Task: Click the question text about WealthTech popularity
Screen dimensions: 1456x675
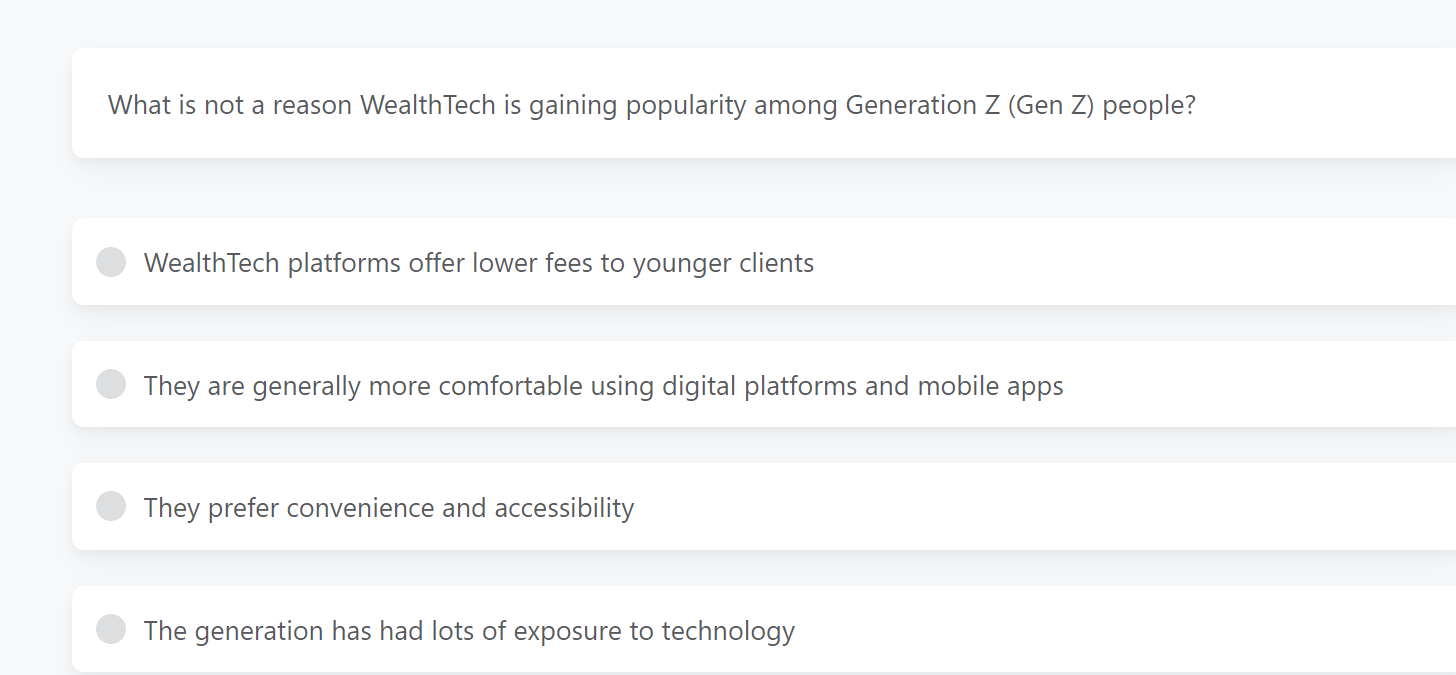Action: point(652,104)
